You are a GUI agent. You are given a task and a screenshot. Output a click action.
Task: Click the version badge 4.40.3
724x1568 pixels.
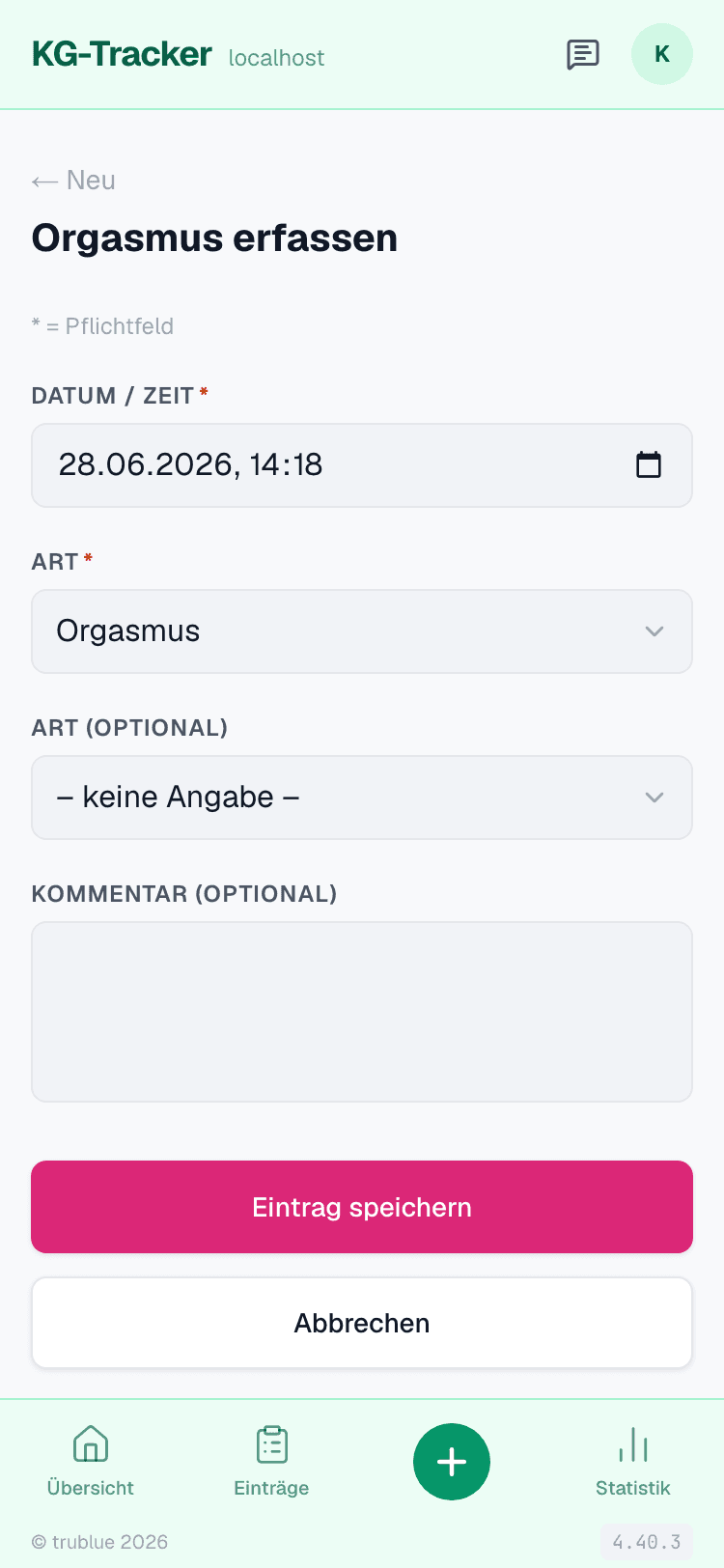tap(647, 1542)
